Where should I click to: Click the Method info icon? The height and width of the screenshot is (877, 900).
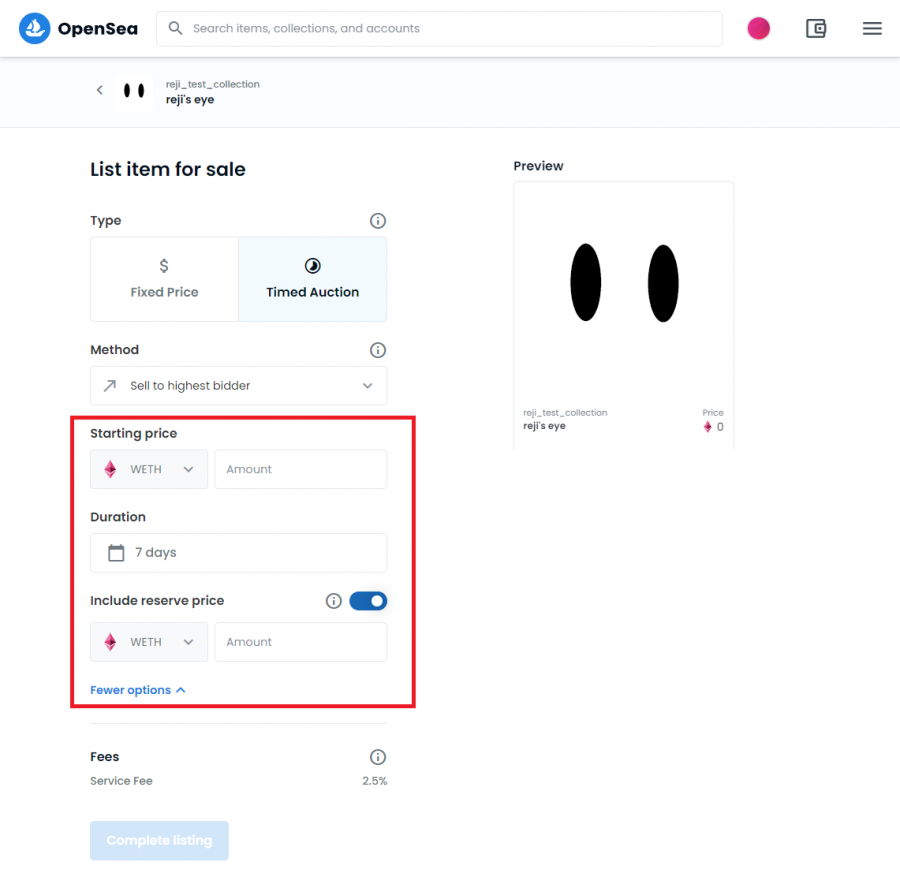pos(378,350)
